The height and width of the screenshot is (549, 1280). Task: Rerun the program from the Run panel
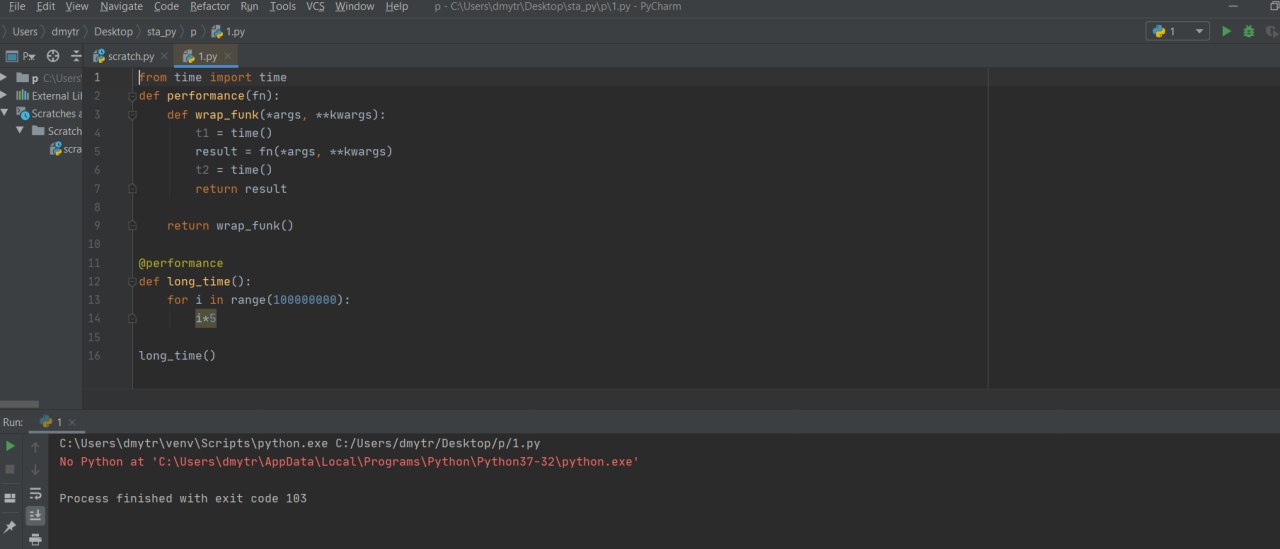click(10, 446)
